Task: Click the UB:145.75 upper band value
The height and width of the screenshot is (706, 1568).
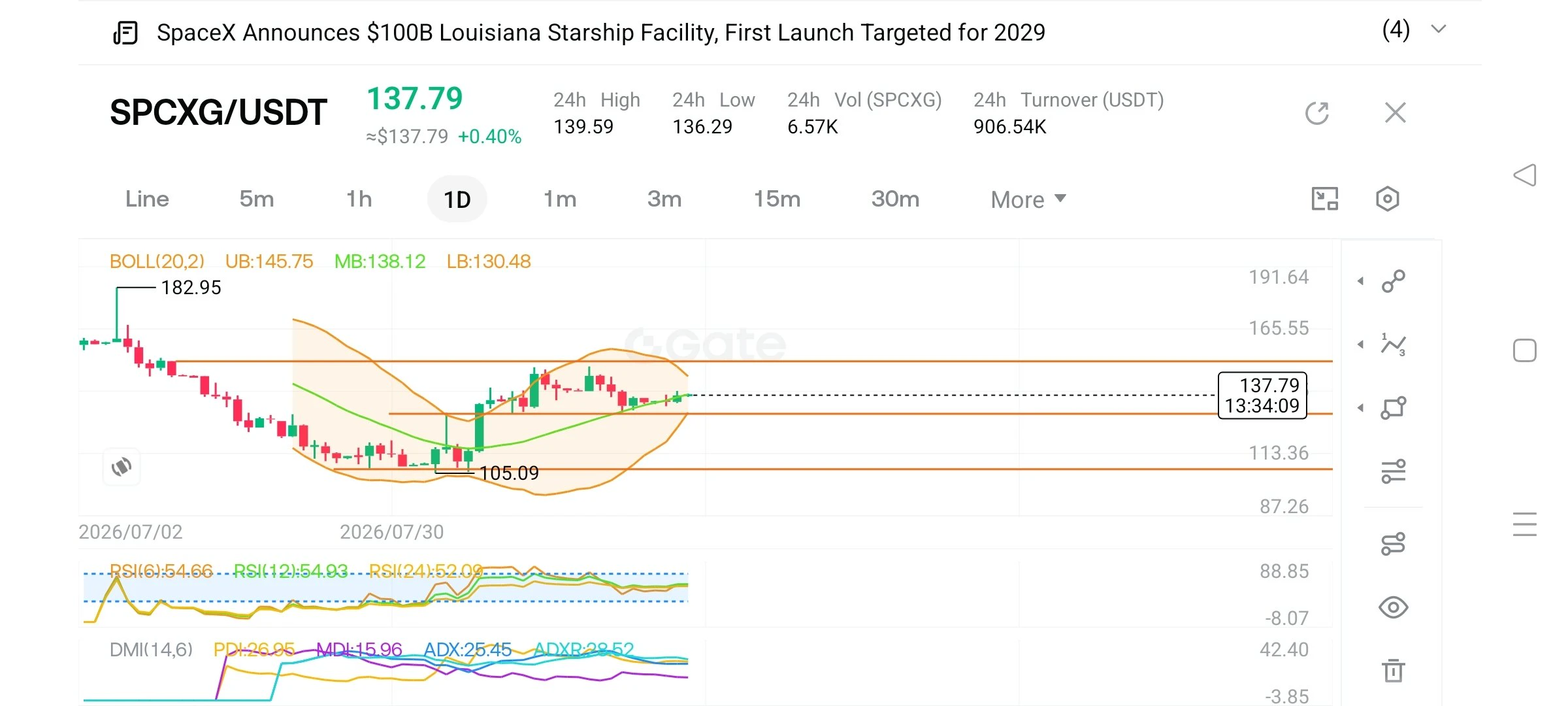Action: 269,261
